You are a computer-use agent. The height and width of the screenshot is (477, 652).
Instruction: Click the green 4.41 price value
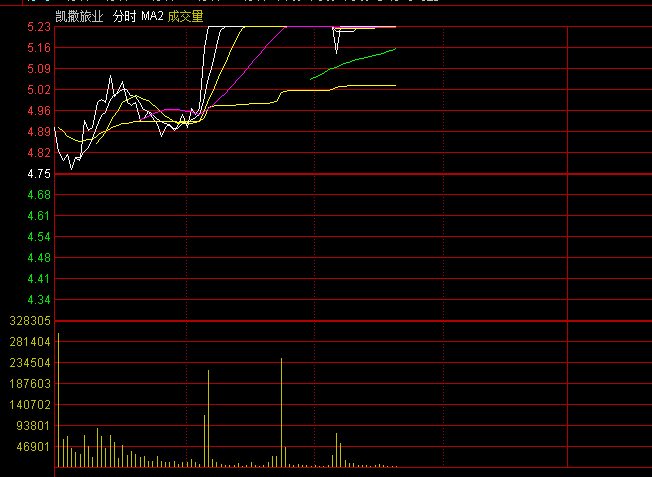[x=39, y=279]
